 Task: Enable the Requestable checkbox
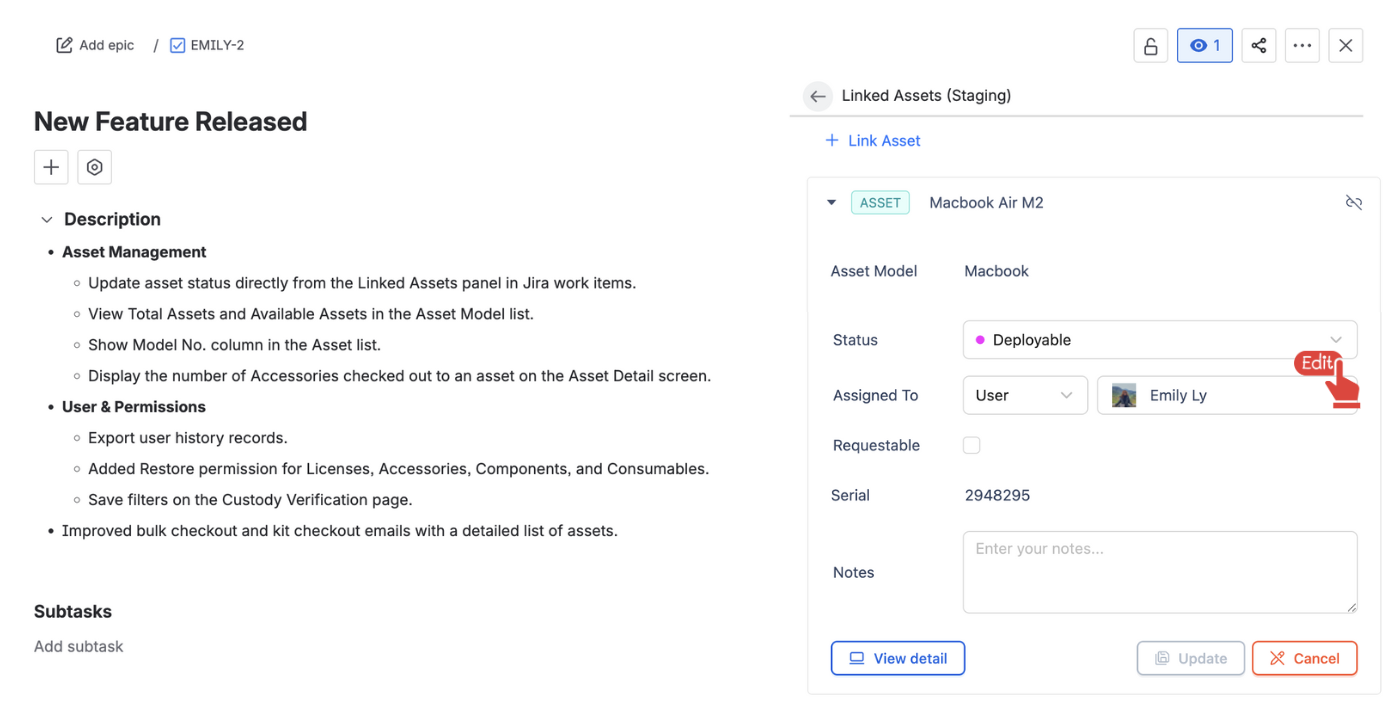click(971, 446)
